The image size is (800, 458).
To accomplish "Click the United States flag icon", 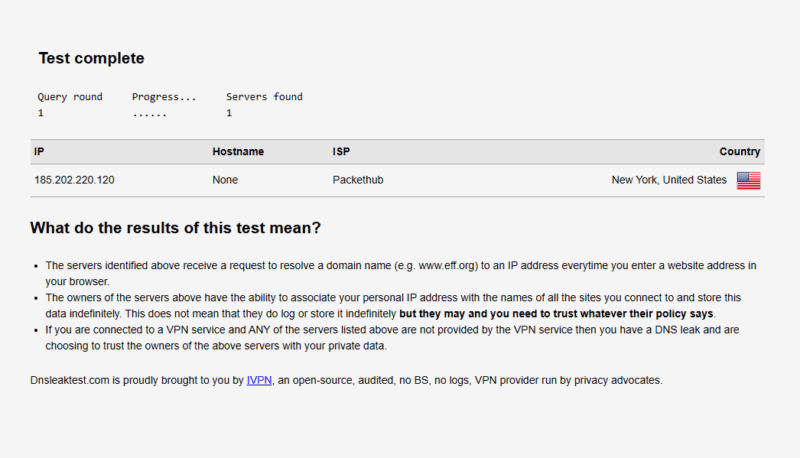I will point(748,181).
